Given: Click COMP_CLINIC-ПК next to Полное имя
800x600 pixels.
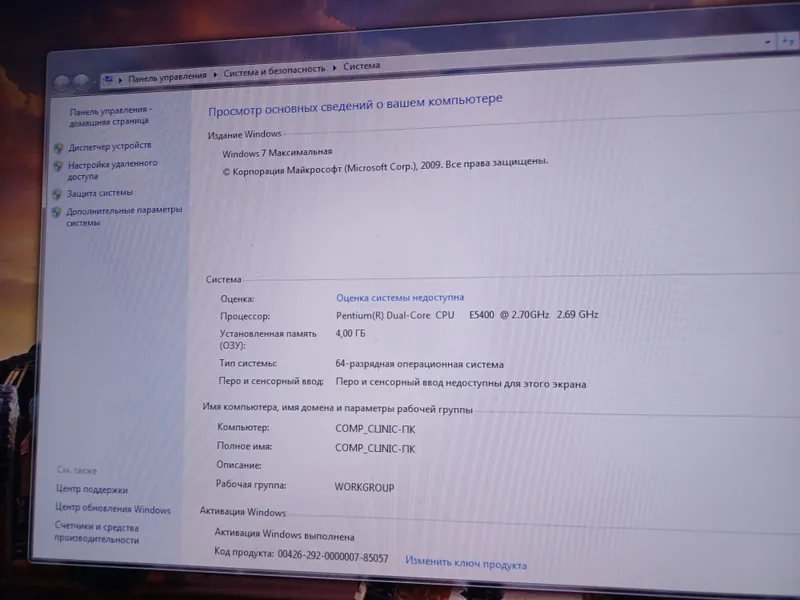Looking at the screenshot, I should click(x=374, y=448).
